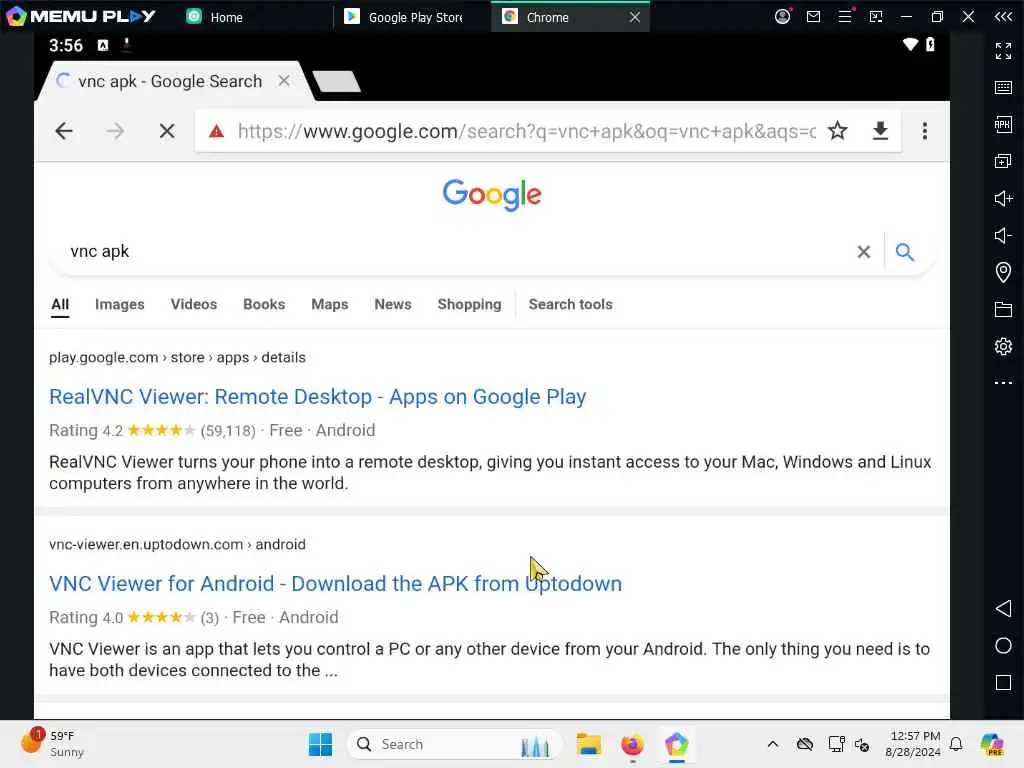Click MEmu mini window mode icon
The image size is (1024, 768).
[876, 16]
